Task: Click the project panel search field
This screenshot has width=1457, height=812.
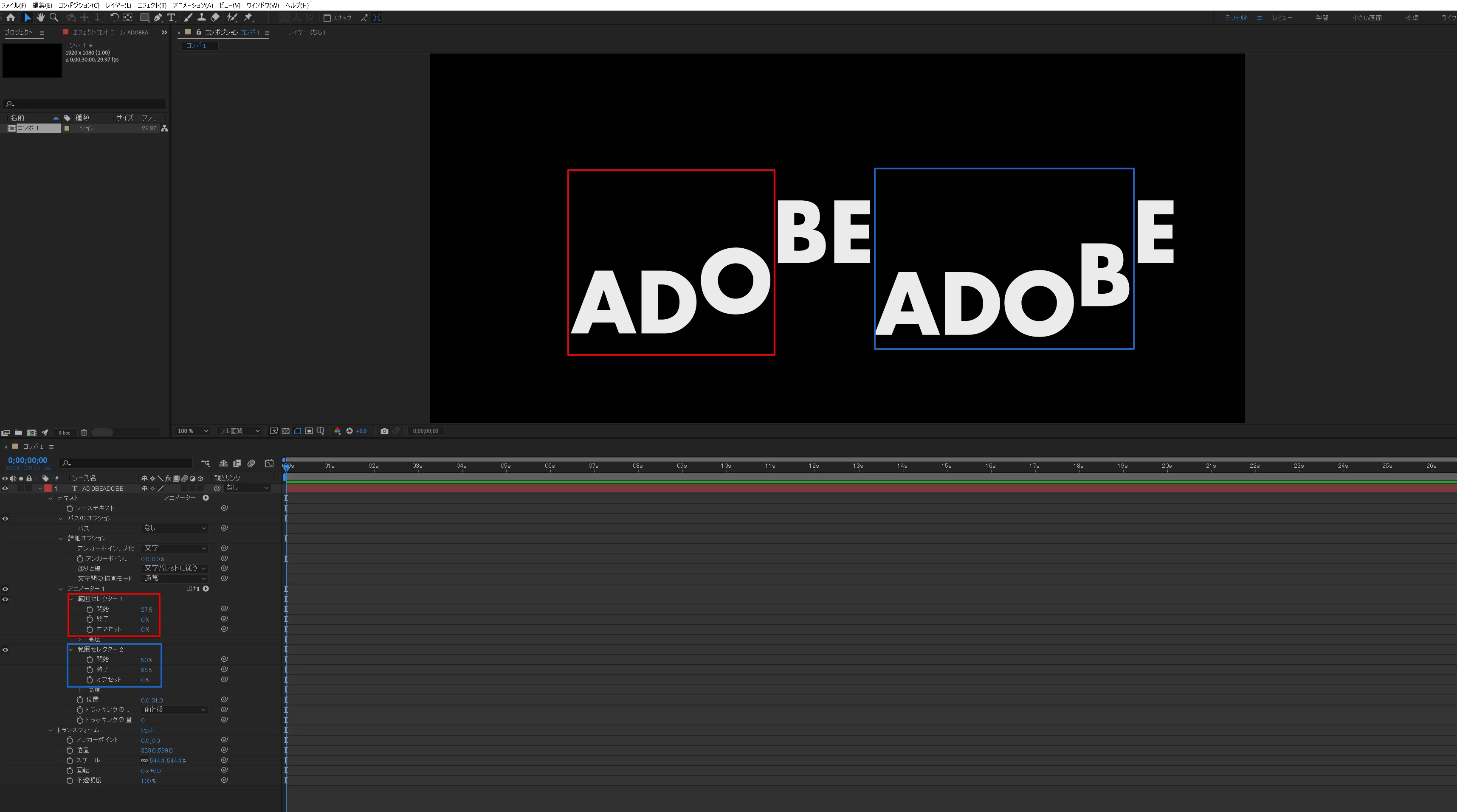Action: tap(85, 104)
